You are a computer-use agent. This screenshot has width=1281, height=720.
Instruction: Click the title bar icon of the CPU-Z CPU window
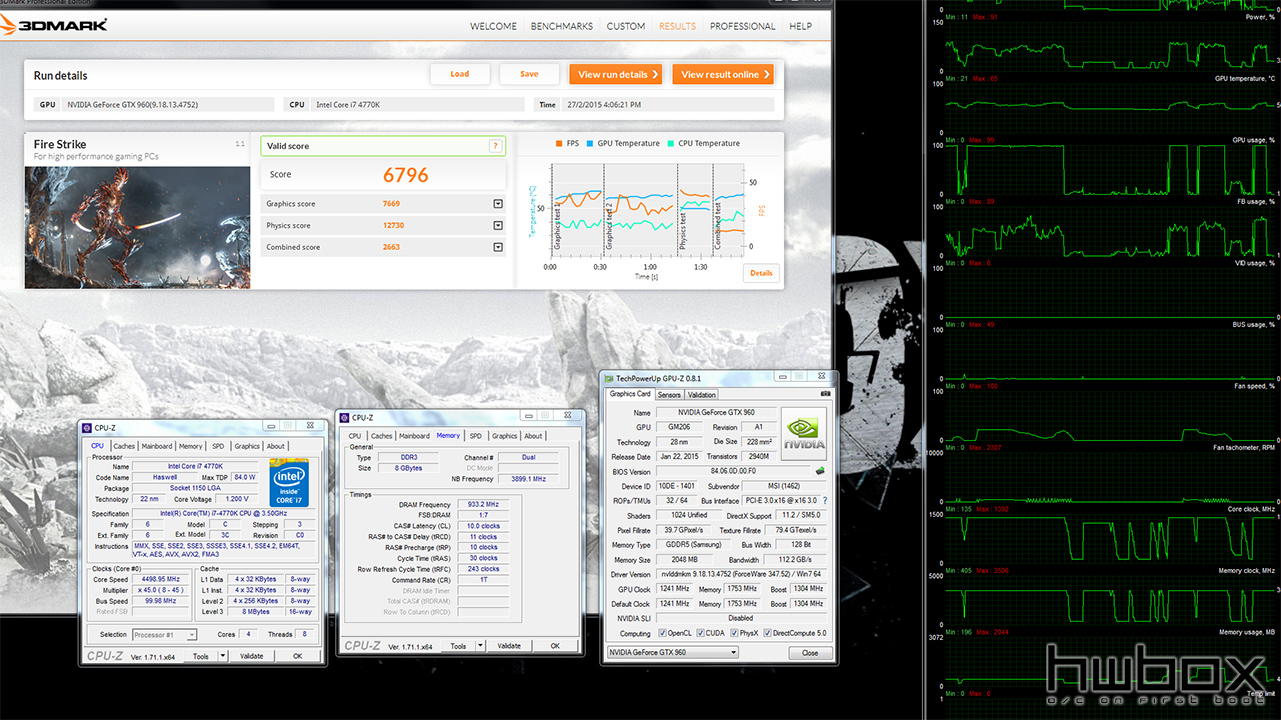click(88, 427)
